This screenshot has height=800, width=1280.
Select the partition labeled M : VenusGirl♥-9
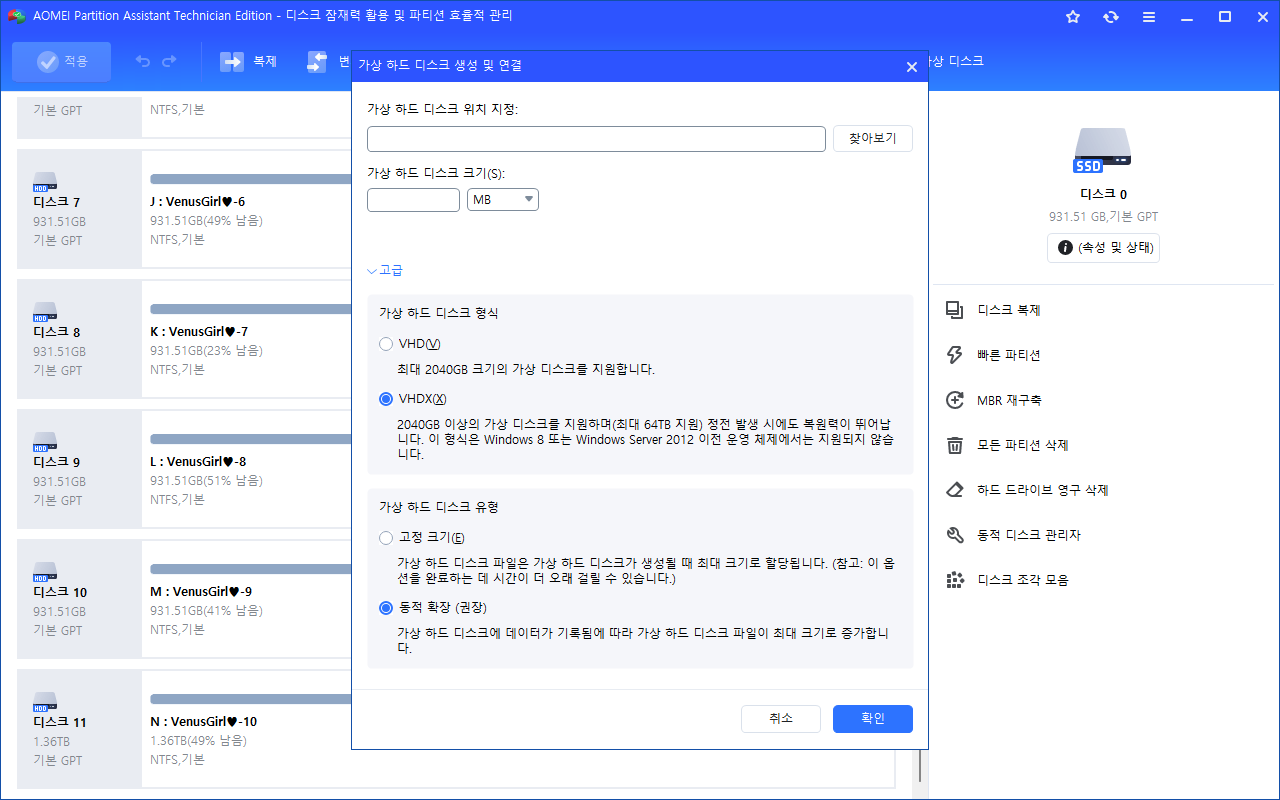201,592
